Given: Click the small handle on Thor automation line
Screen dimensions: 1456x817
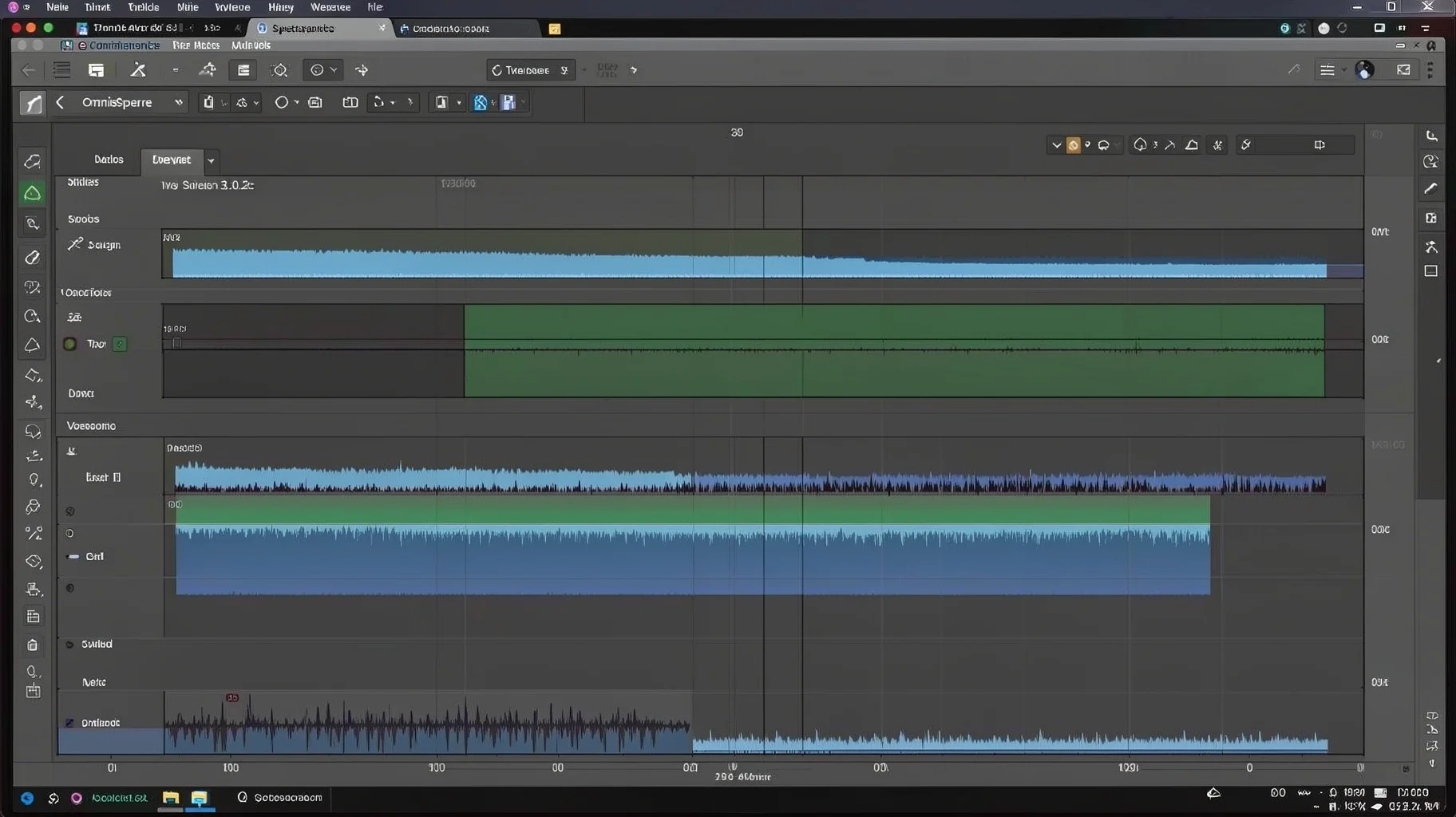Looking at the screenshot, I should coord(176,343).
